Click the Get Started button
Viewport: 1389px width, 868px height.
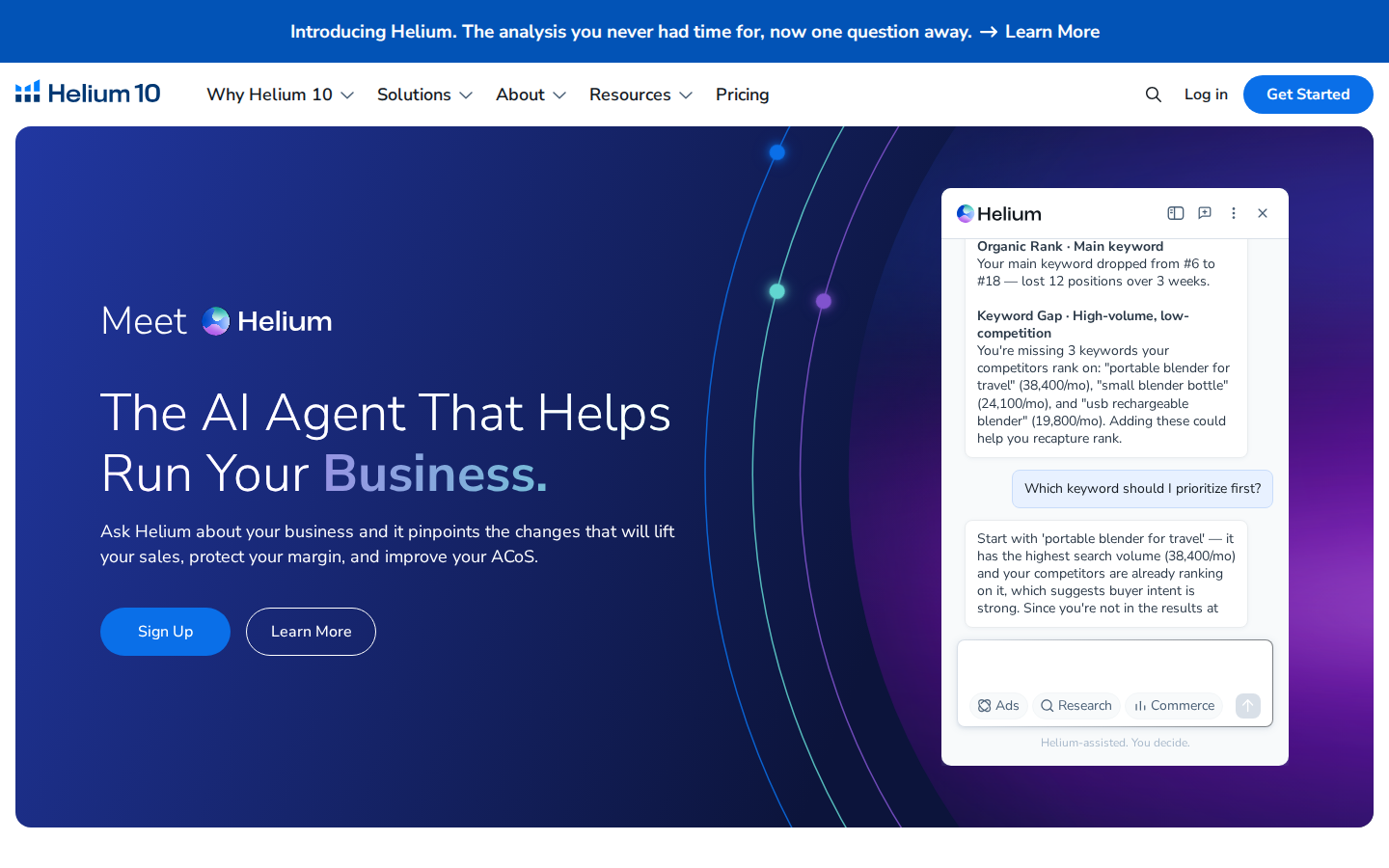(x=1308, y=95)
